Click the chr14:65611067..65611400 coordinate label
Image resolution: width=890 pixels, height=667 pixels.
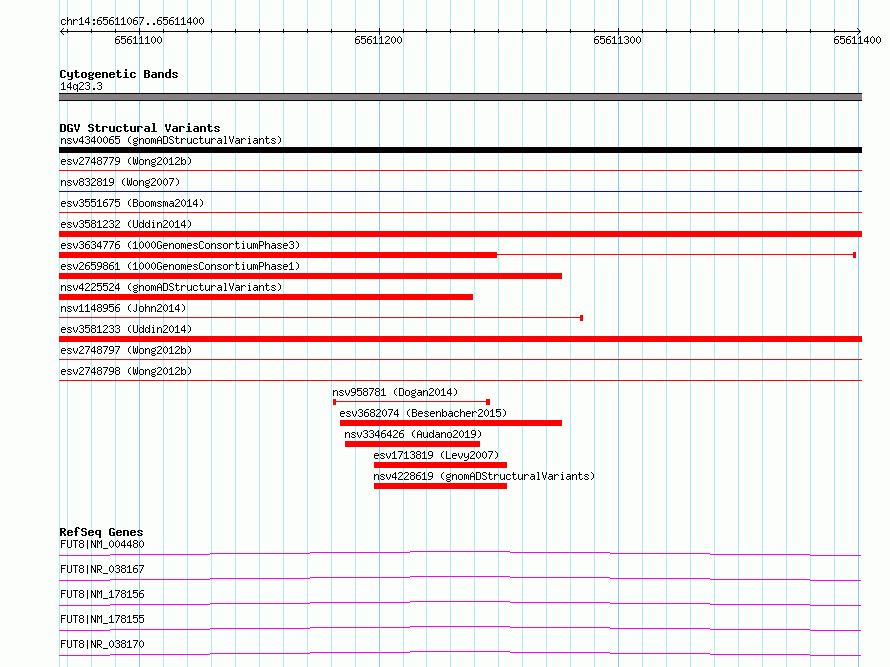(x=132, y=21)
